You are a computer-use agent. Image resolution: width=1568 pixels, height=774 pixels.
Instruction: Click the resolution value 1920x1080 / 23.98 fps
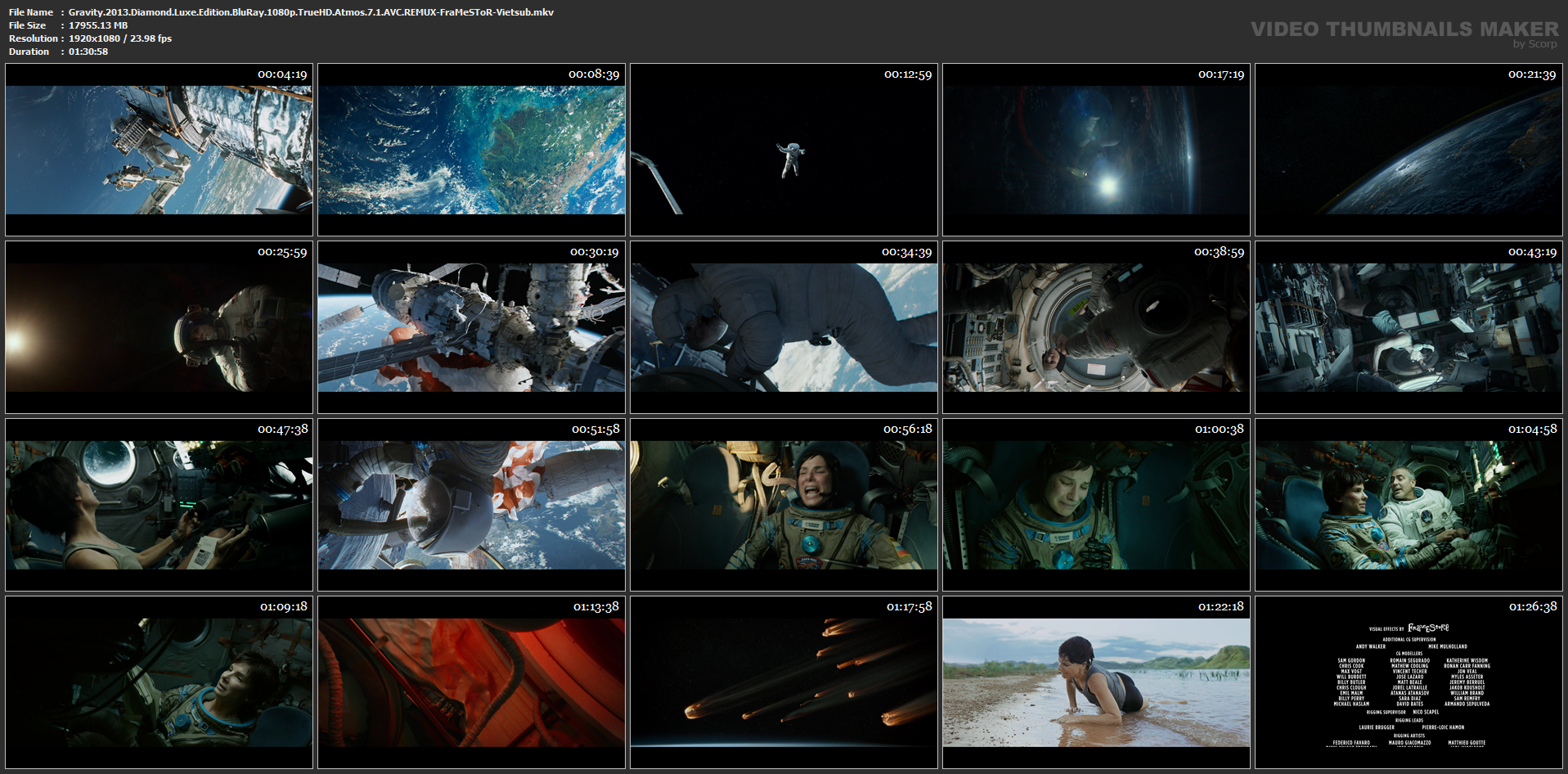(120, 38)
